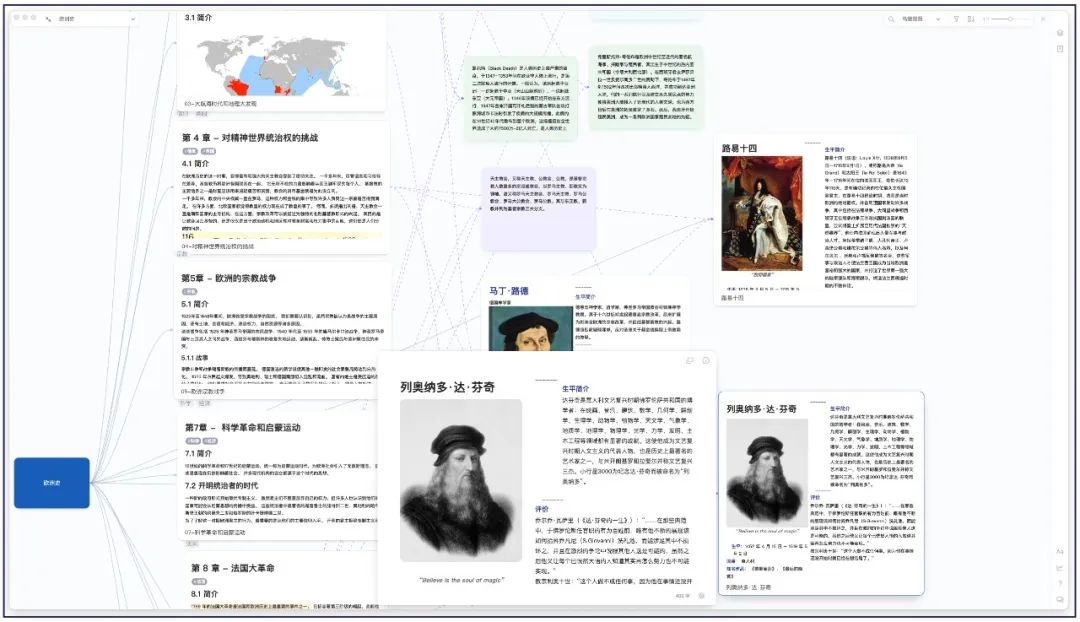Click the '3.1 简介' heading at top
Image resolution: width=1080 pixels, height=622 pixels.
point(198,17)
